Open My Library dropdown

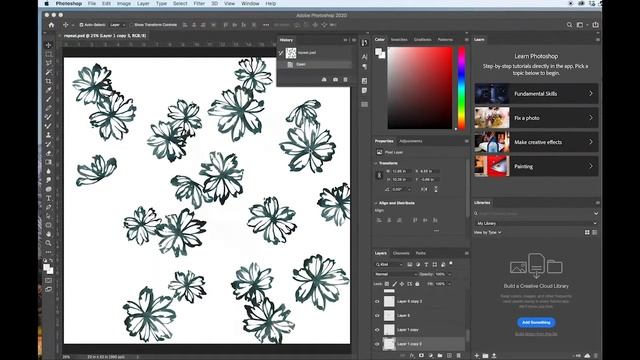click(x=536, y=223)
